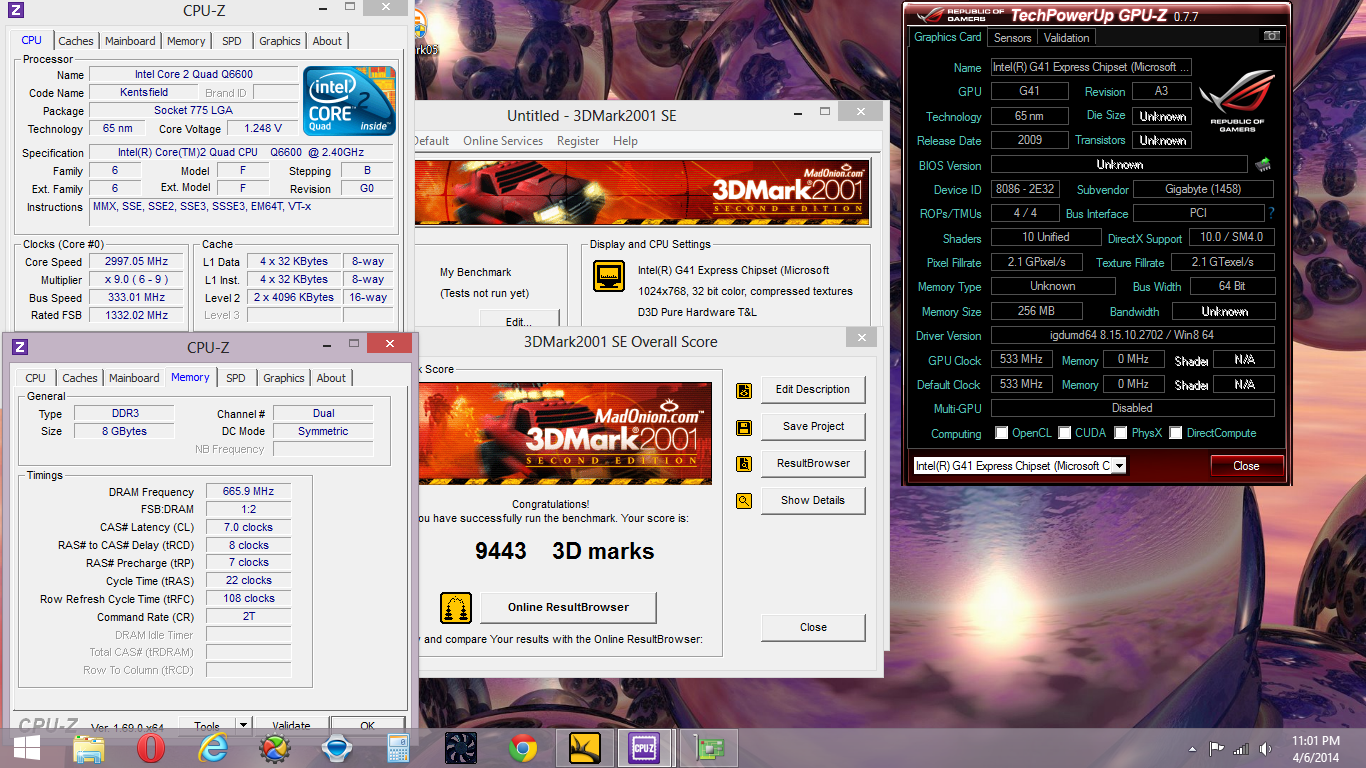Launch Opera from the taskbar
This screenshot has width=1366, height=768.
point(151,748)
